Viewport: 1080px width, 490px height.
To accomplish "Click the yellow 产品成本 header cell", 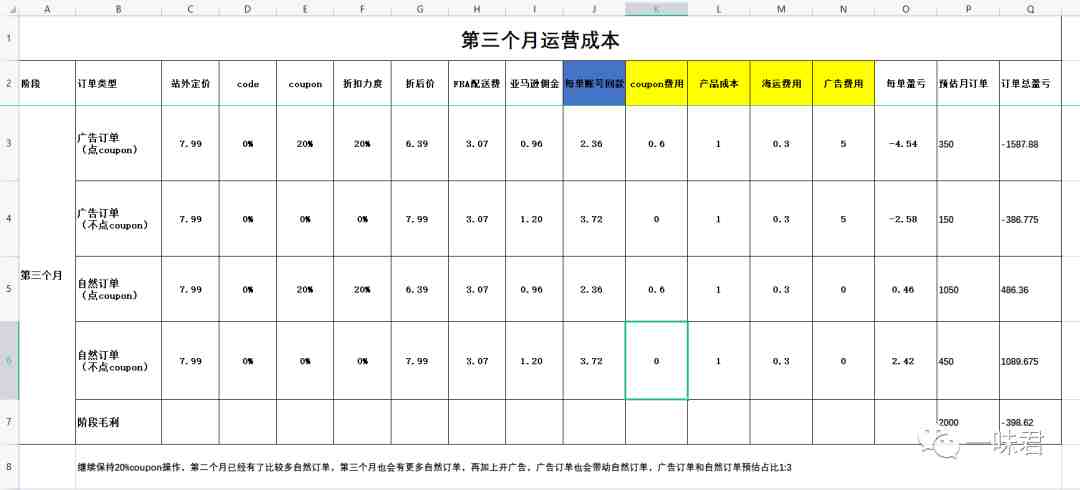I will 718,83.
